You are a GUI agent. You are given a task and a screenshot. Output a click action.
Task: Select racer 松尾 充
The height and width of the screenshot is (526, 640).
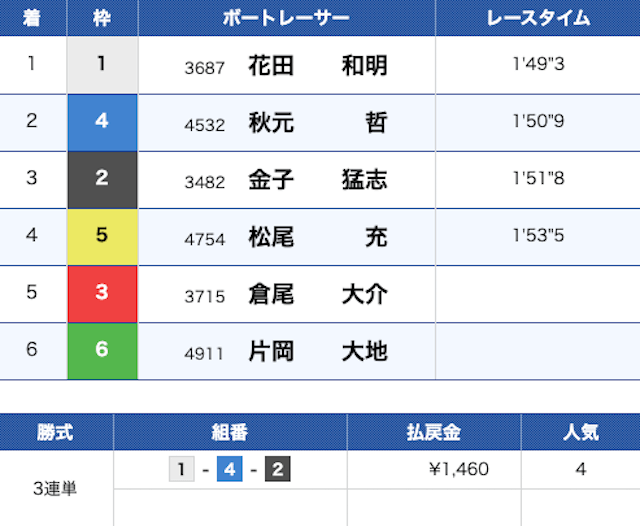click(x=317, y=238)
